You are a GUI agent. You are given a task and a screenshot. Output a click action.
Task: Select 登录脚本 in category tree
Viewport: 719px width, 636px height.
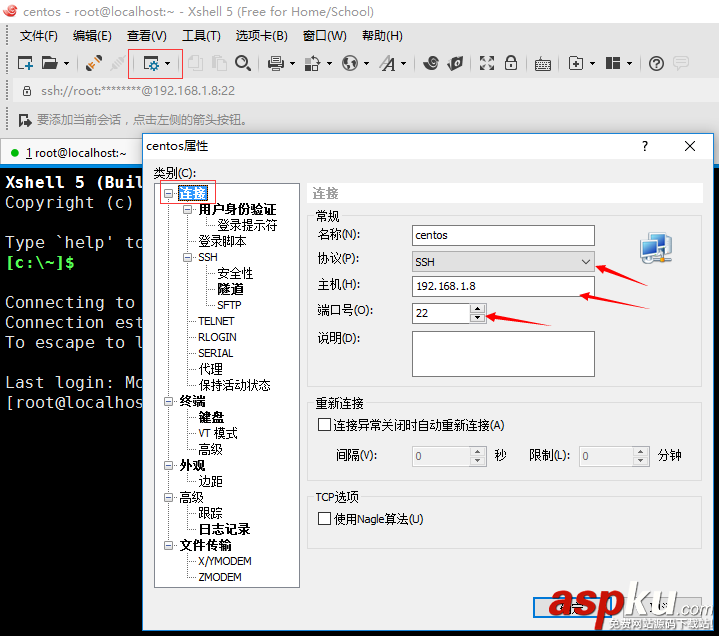point(222,241)
